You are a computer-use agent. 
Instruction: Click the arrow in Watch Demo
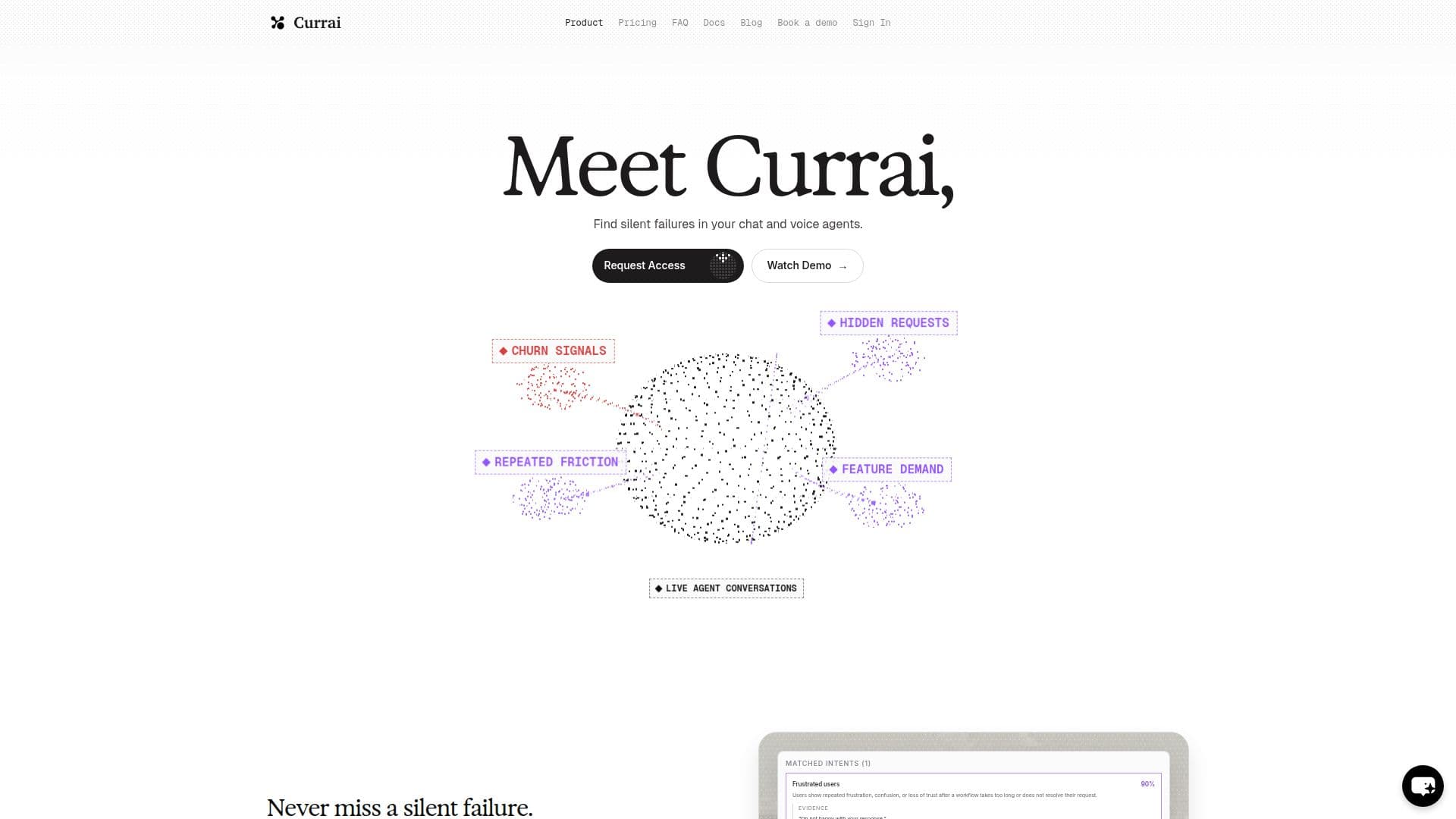point(843,266)
